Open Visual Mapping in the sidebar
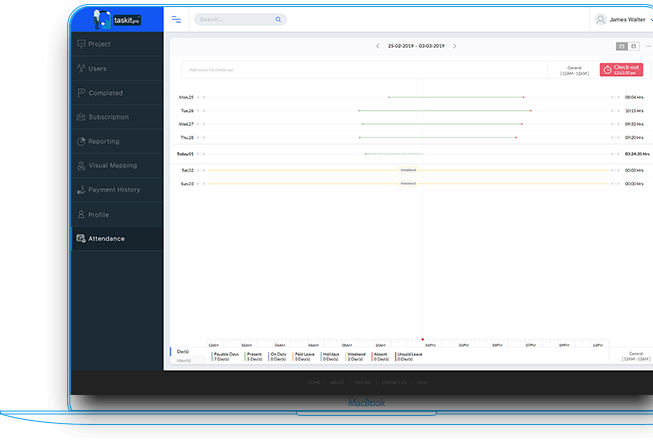 (117, 165)
